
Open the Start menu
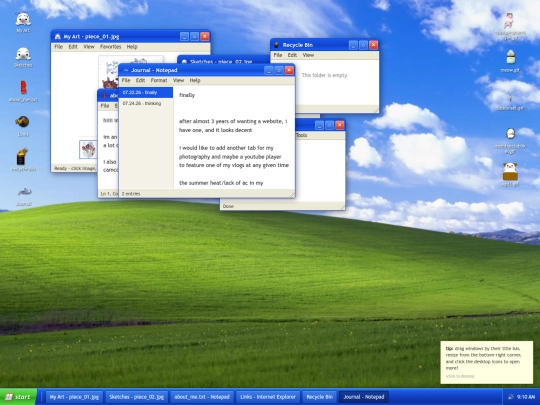[x=18, y=397]
